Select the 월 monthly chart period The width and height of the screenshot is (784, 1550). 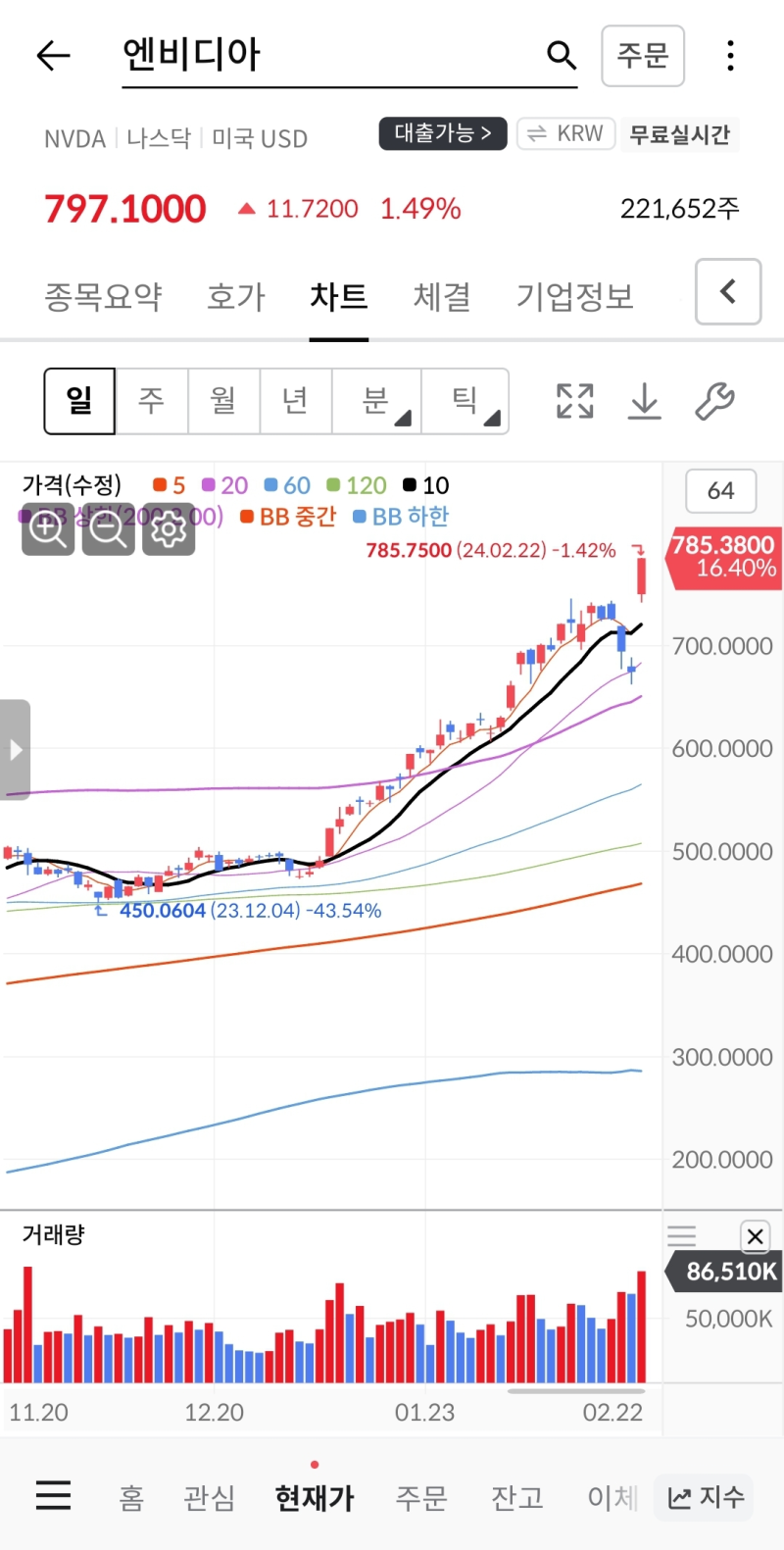pyautogui.click(x=223, y=401)
